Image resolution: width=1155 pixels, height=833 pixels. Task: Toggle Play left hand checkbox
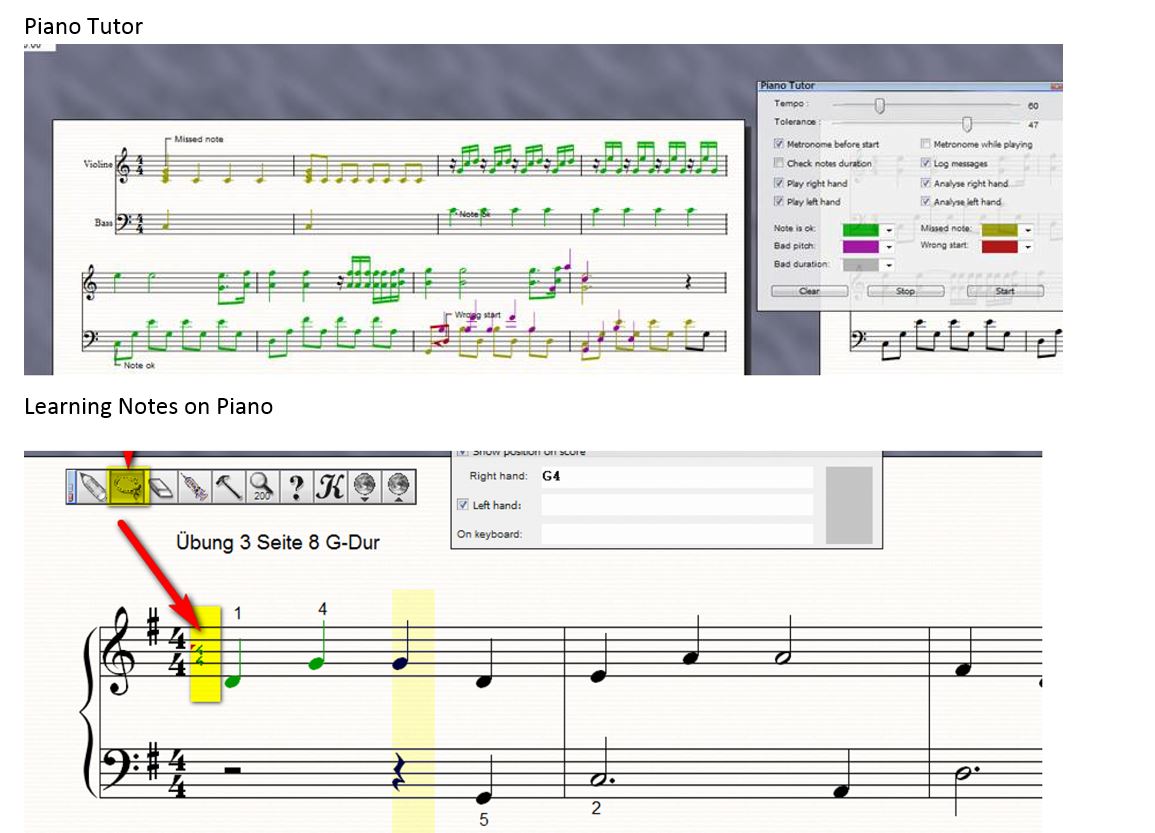[x=779, y=201]
